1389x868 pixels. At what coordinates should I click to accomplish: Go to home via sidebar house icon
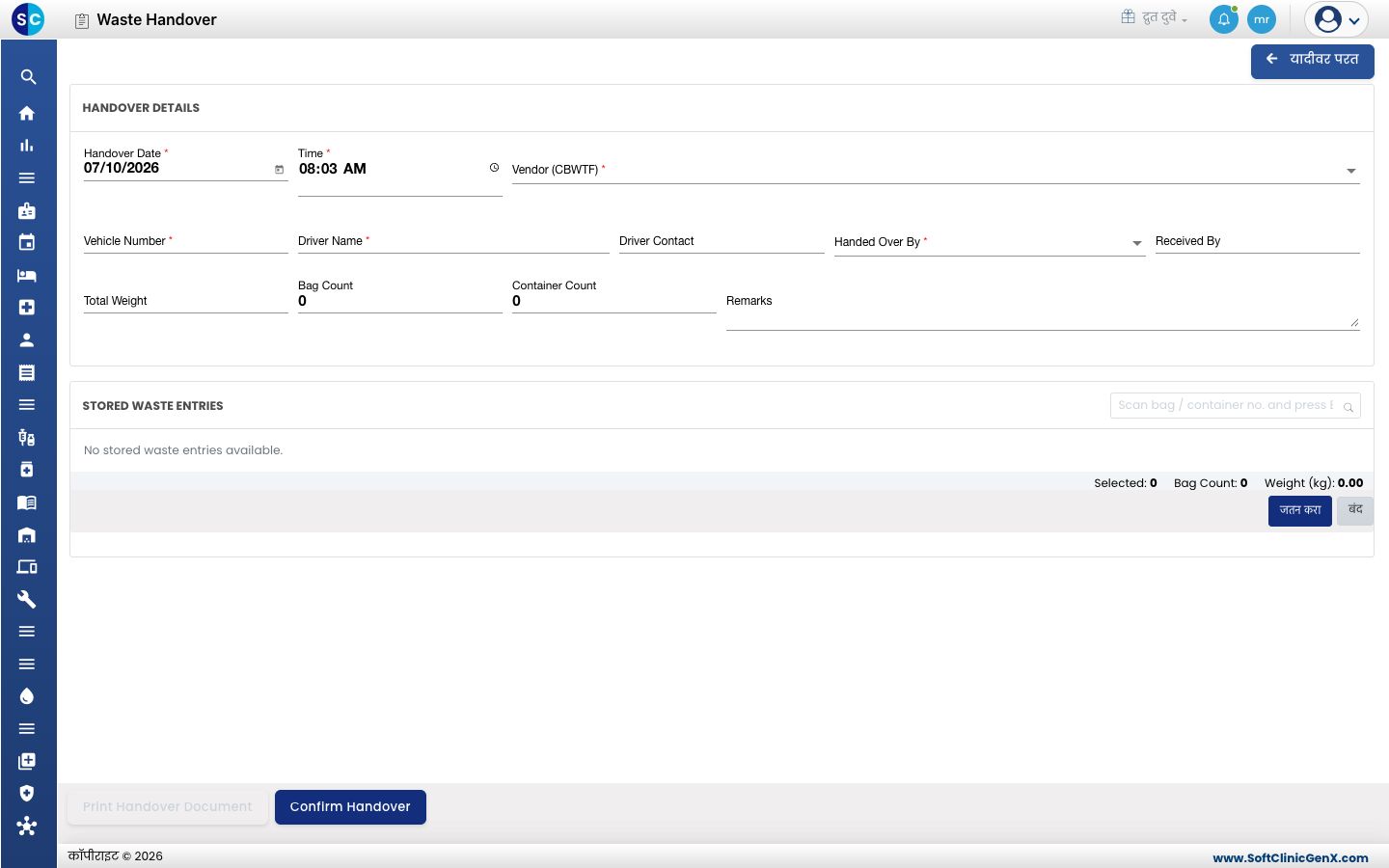[x=27, y=113]
